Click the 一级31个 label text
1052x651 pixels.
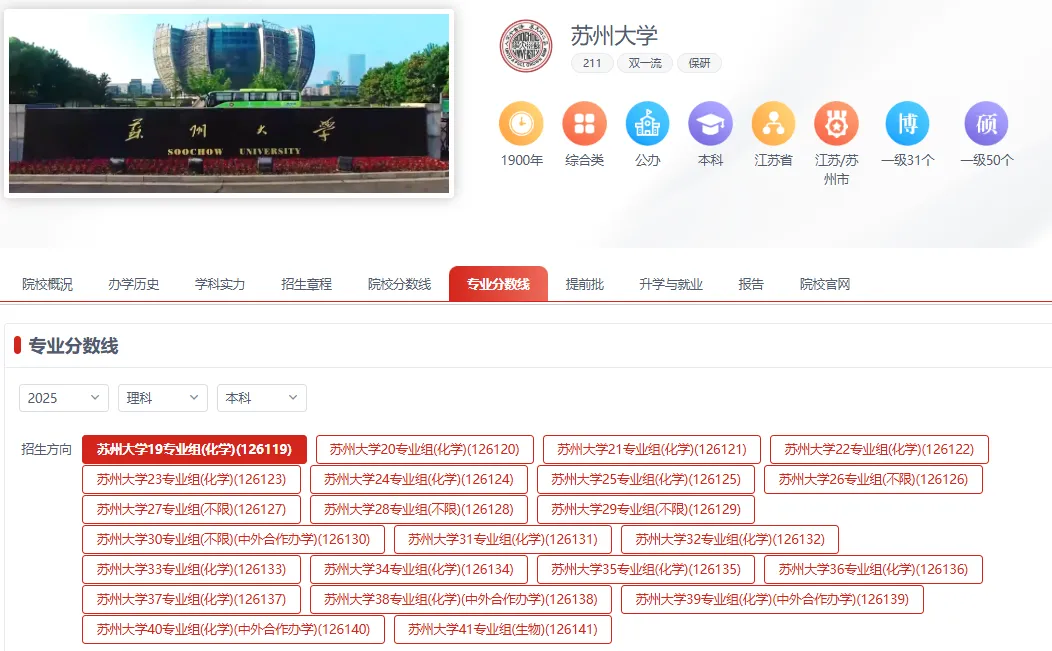(908, 160)
